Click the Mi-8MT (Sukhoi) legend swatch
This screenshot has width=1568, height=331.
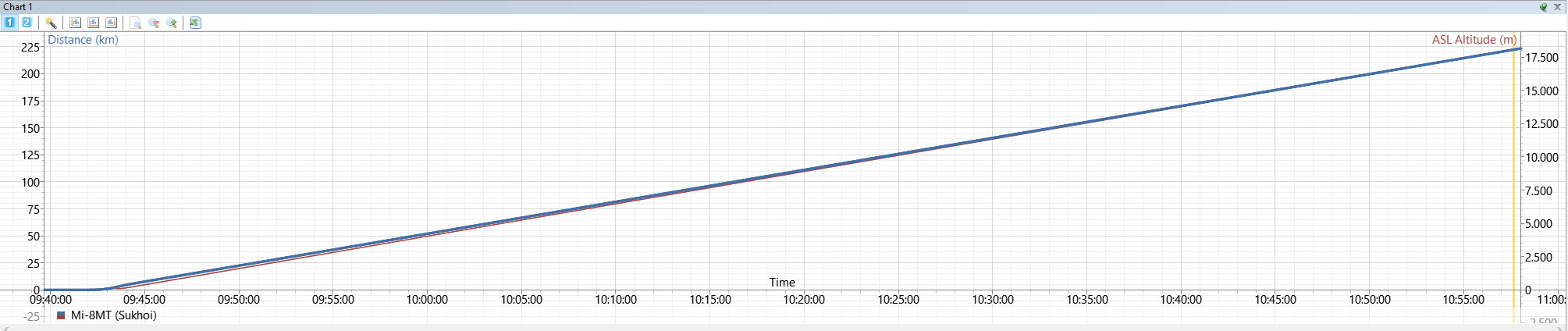pos(61,316)
